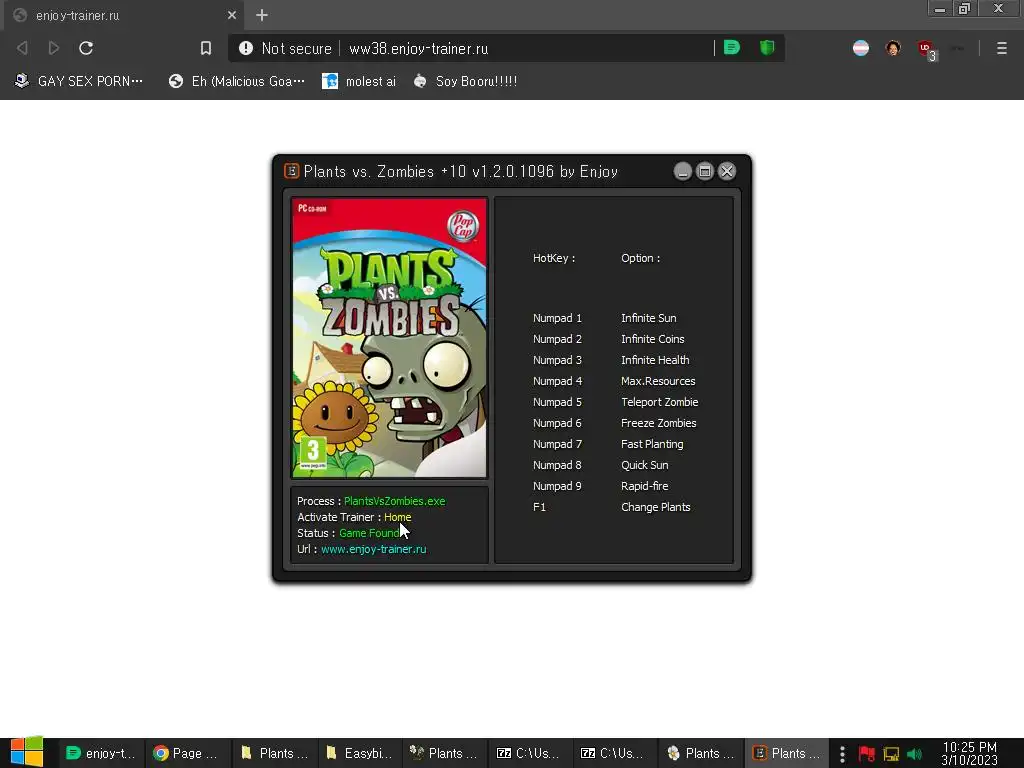Click the F1 hotkey label

pyautogui.click(x=539, y=507)
